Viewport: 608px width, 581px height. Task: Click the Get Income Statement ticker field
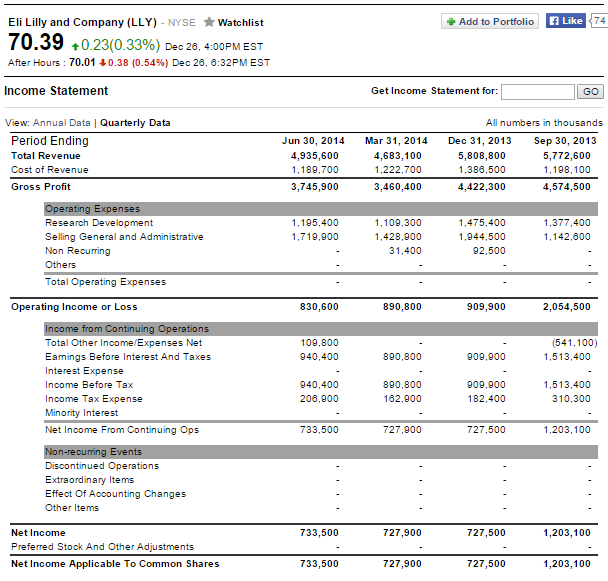point(537,91)
